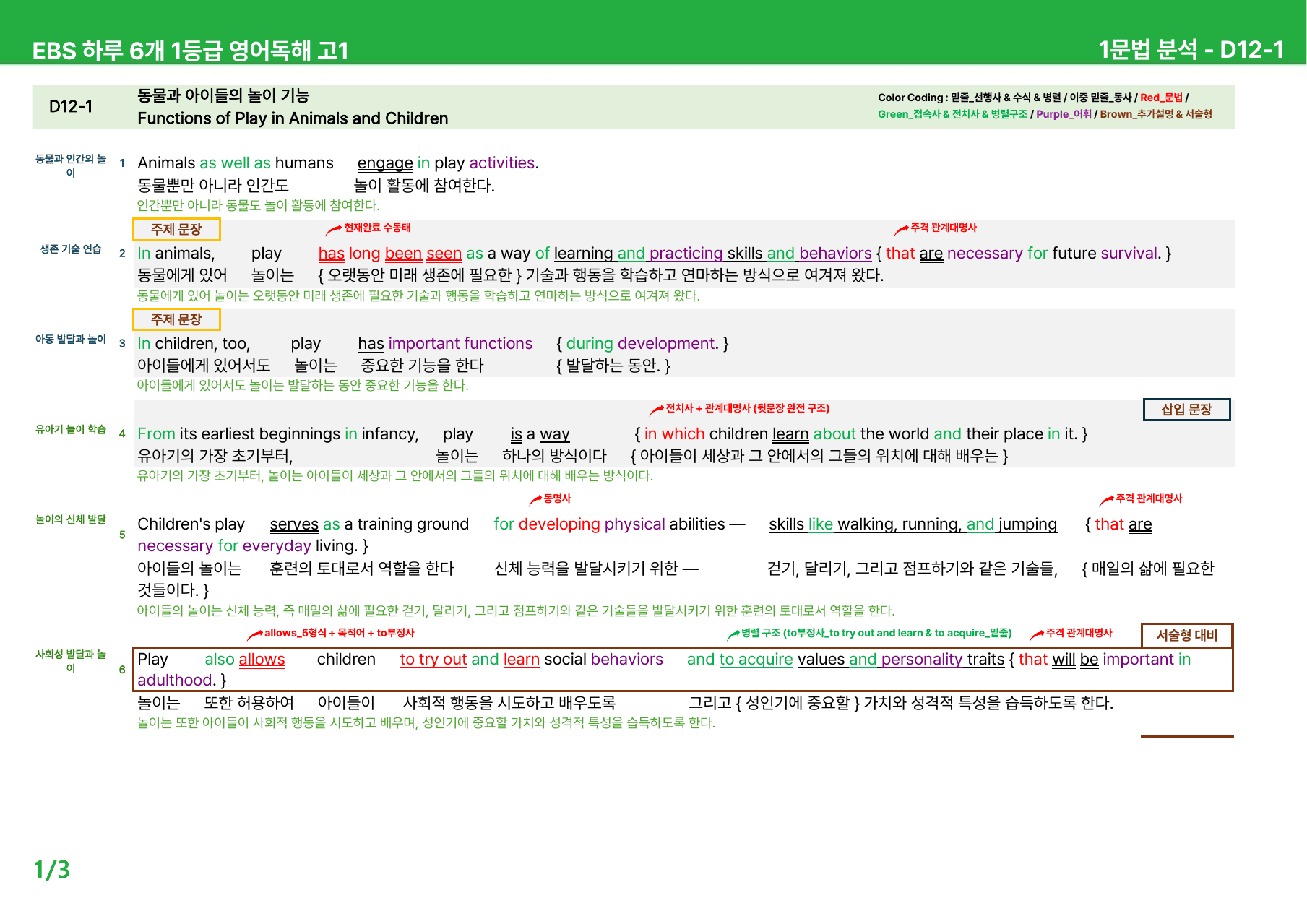Click the underlined verb 'learn' in sentence 4
This screenshot has height=924, width=1307.
click(790, 434)
